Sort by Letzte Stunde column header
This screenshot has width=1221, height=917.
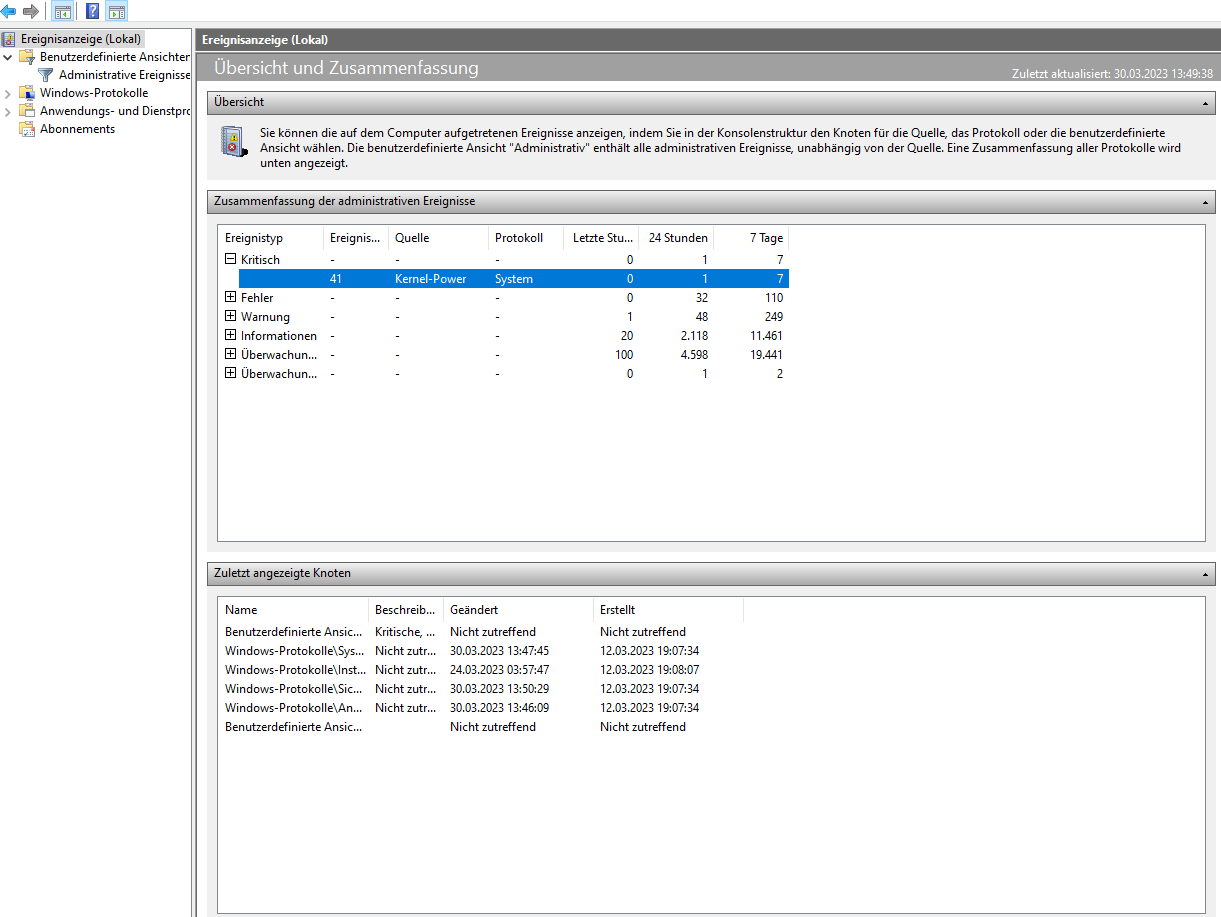click(601, 238)
